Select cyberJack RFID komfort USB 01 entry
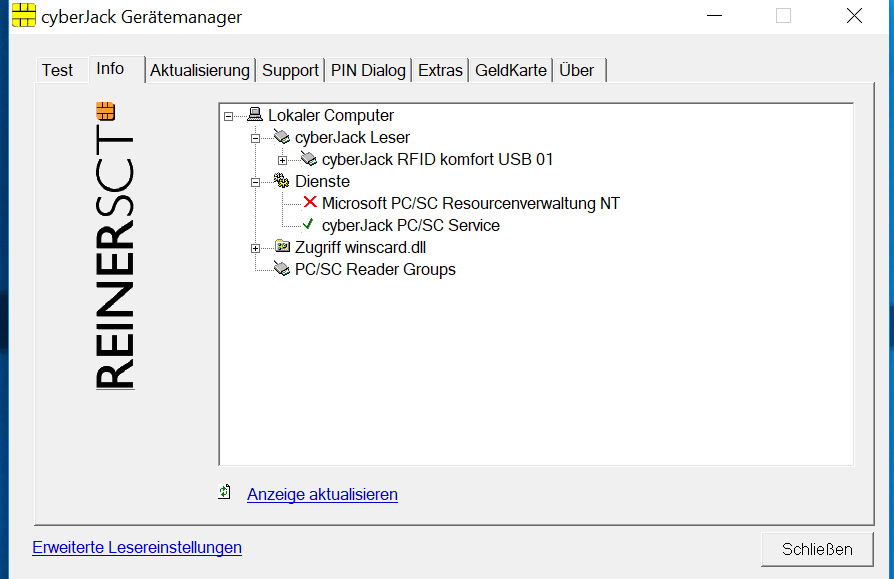Screen dimensions: 894x579 pos(437,160)
